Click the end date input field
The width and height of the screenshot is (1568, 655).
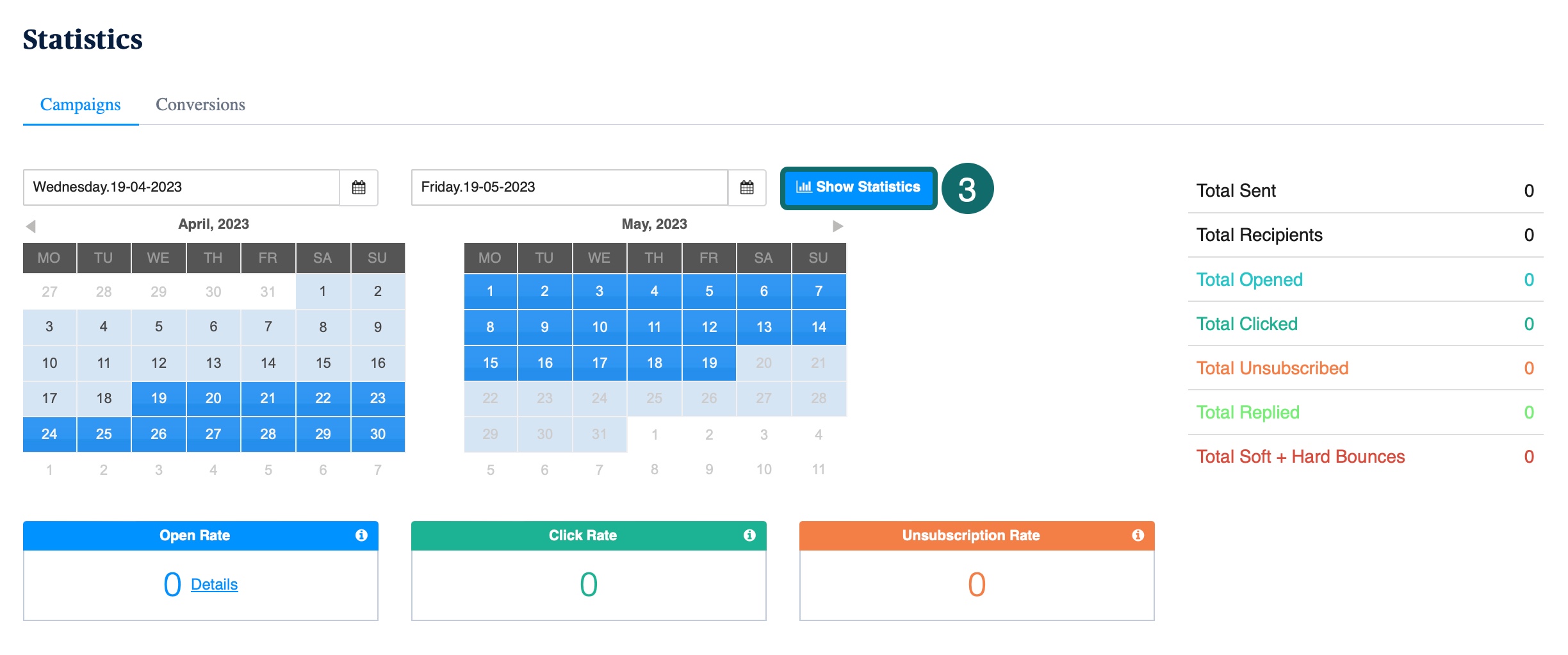[x=569, y=188]
